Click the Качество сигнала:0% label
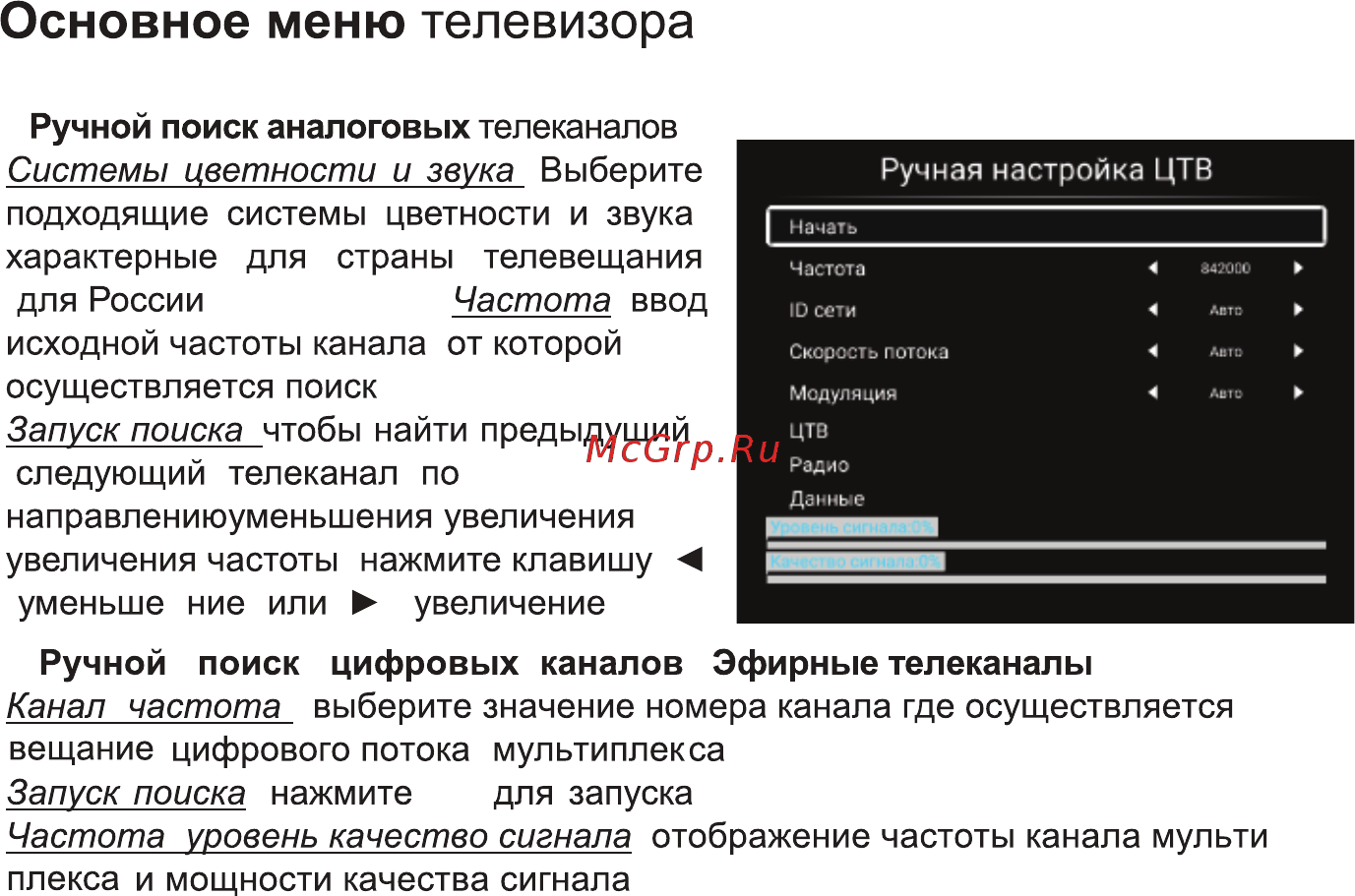This screenshot has width=1355, height=896. 856,562
